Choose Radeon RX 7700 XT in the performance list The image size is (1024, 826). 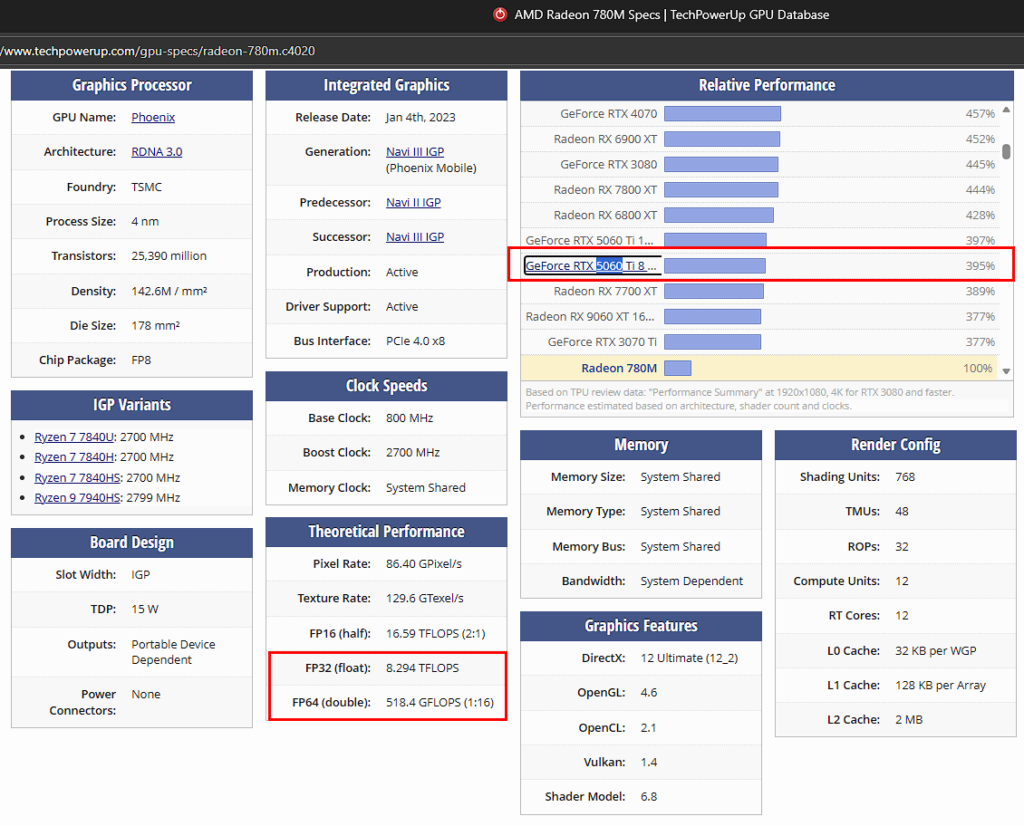[605, 291]
